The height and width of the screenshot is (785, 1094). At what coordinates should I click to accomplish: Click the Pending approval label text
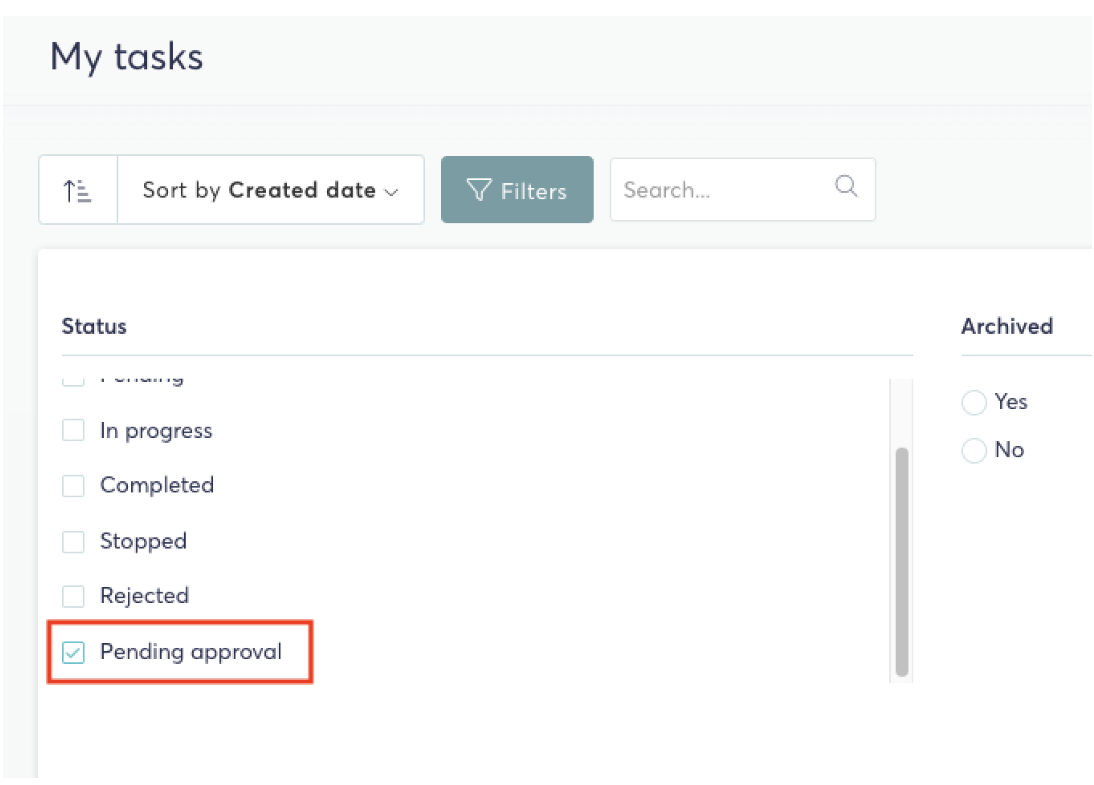(191, 652)
